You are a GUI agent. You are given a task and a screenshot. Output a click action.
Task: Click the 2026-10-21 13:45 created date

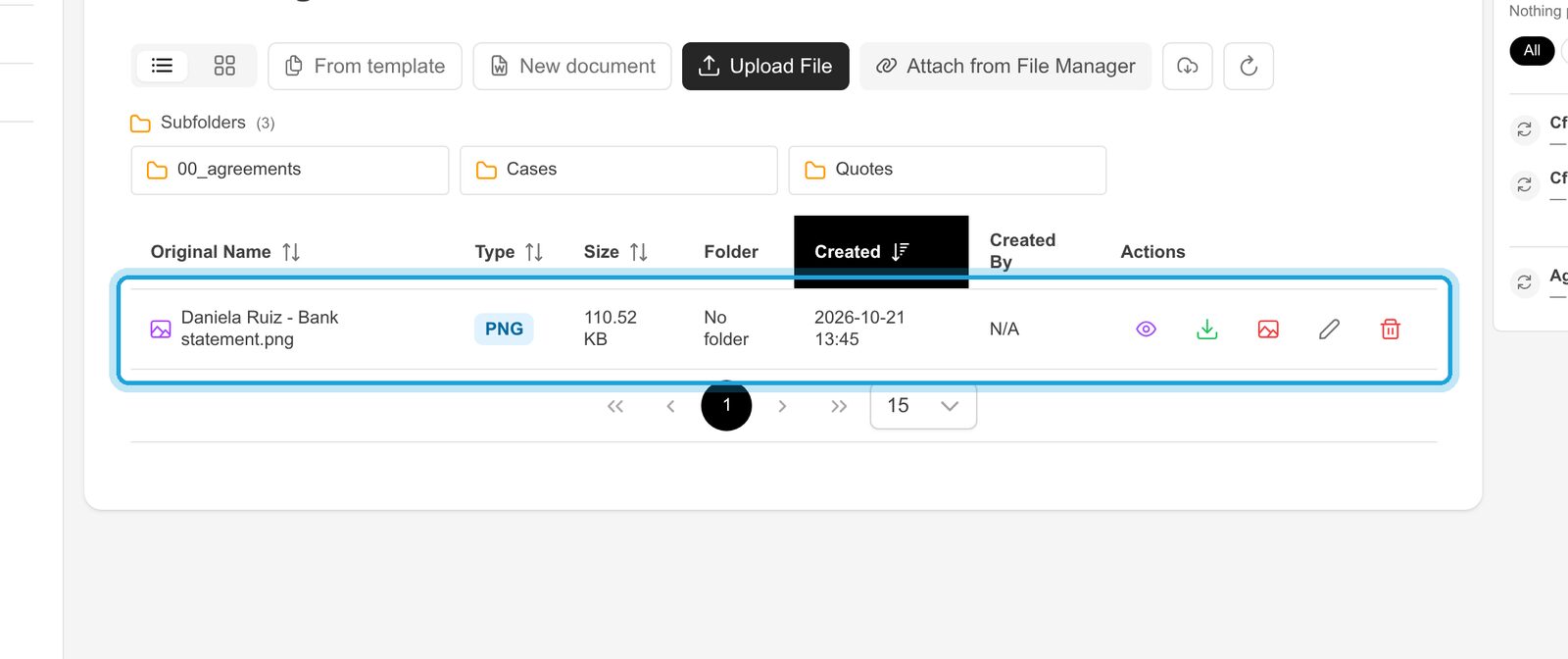[859, 329]
